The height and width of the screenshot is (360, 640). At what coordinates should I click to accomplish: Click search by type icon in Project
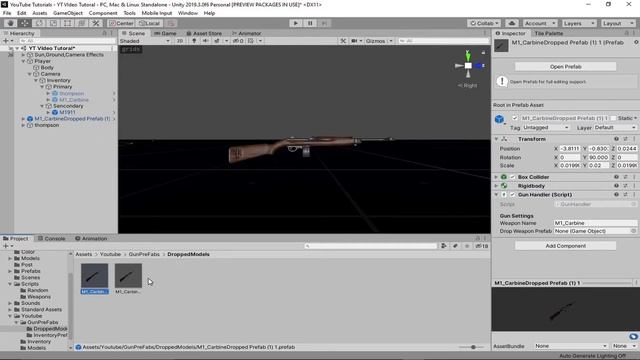click(444, 246)
